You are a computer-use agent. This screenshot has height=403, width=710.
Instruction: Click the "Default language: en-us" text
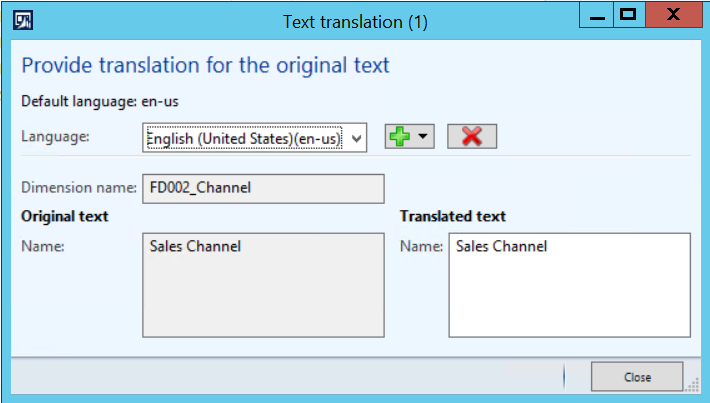click(100, 100)
